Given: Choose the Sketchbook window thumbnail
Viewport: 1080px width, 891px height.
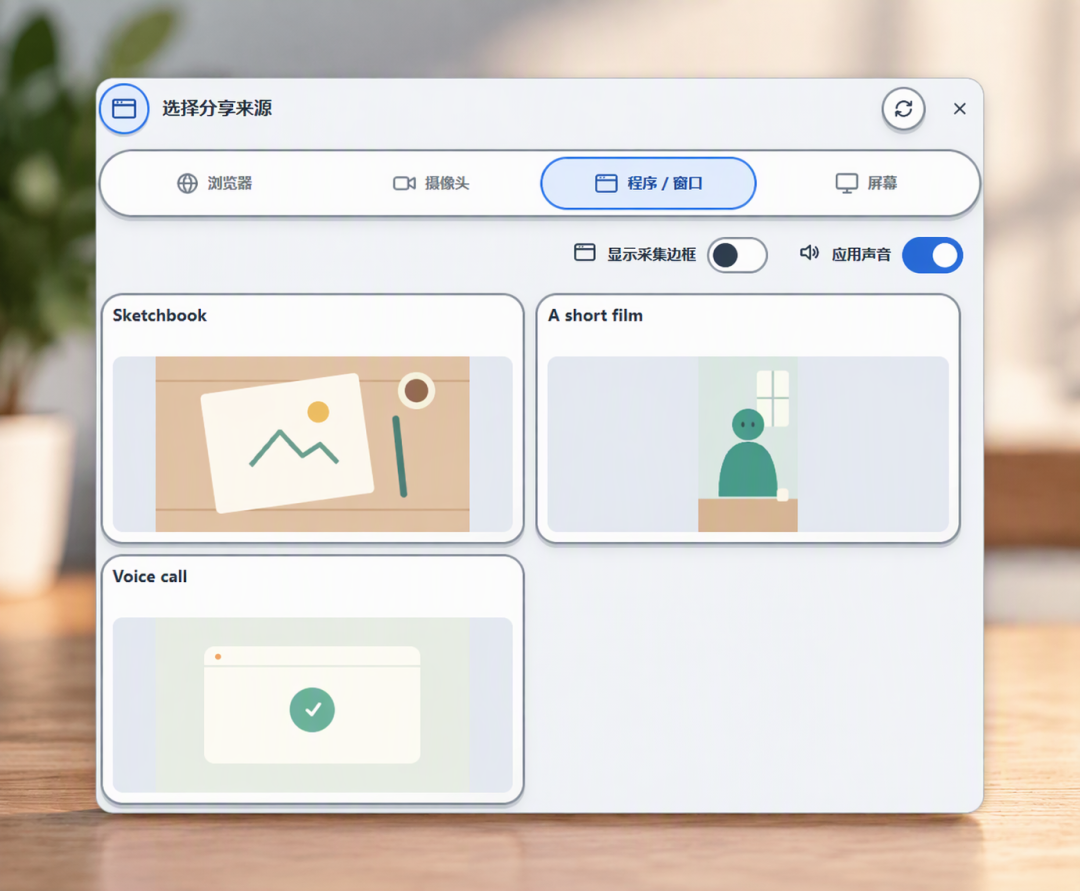Looking at the screenshot, I should click(313, 444).
